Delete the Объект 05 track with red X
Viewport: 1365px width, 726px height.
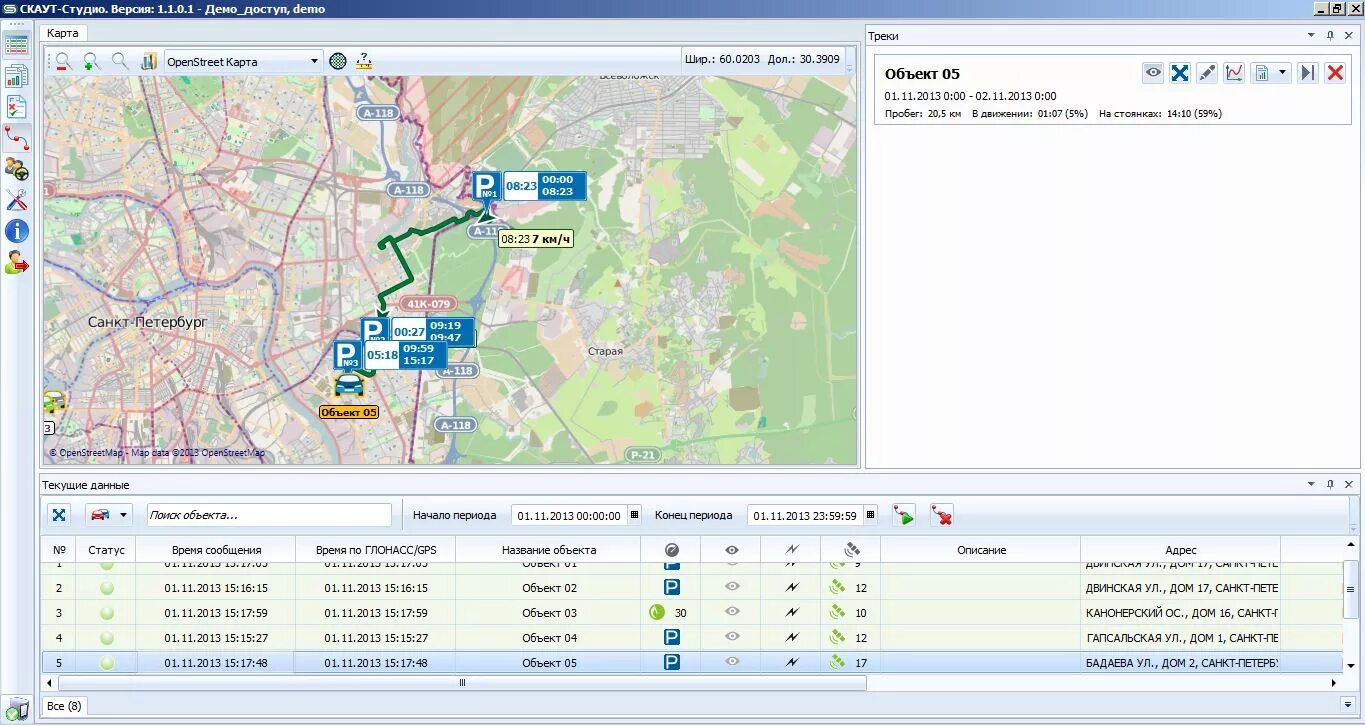point(1335,73)
